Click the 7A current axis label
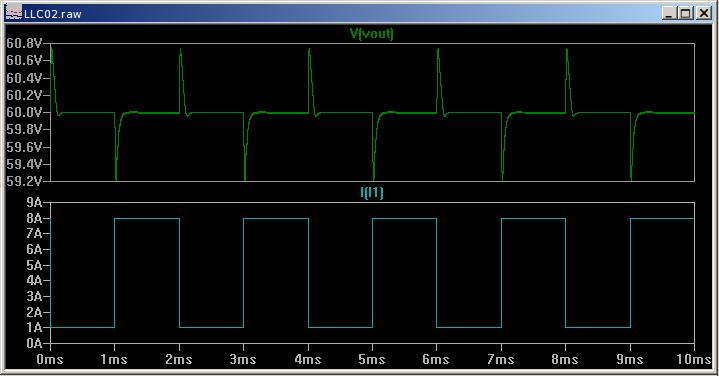 34,234
